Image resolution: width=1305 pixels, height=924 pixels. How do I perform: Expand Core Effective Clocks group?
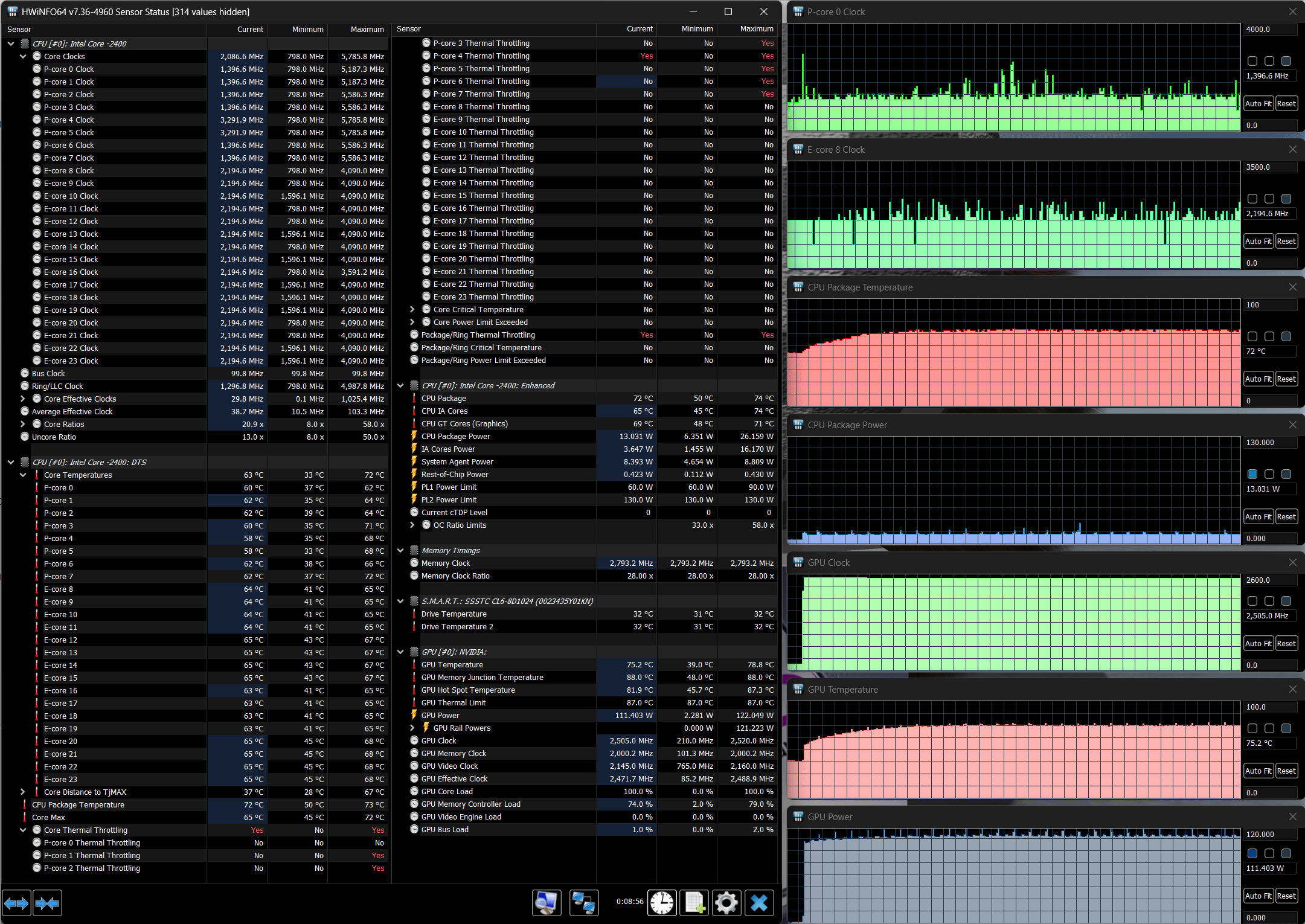coord(23,399)
